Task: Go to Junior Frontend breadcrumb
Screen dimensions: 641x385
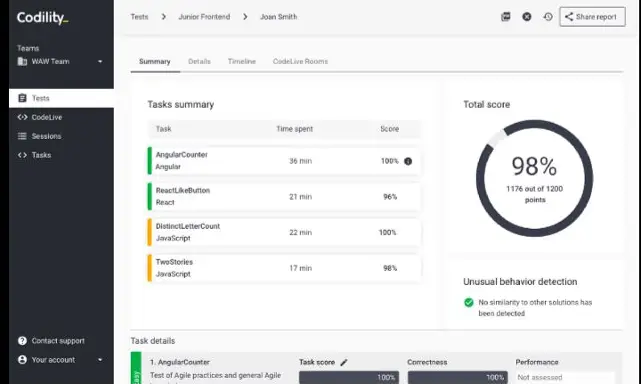Action: pyautogui.click(x=204, y=17)
